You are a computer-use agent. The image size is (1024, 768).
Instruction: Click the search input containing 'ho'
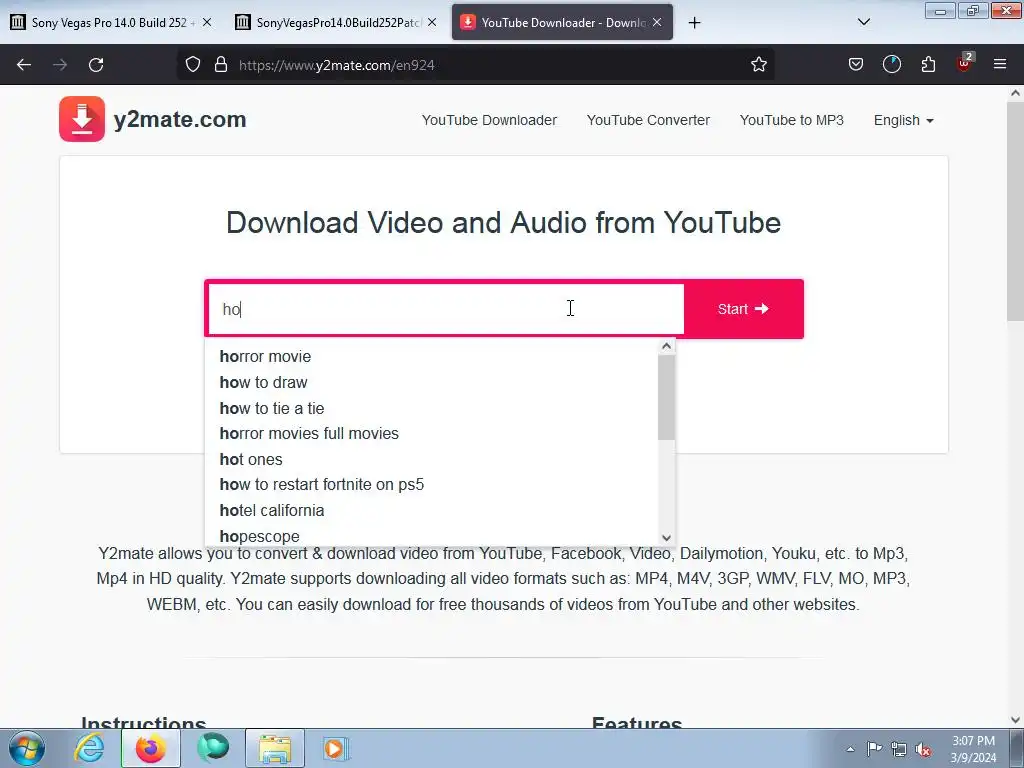[445, 309]
